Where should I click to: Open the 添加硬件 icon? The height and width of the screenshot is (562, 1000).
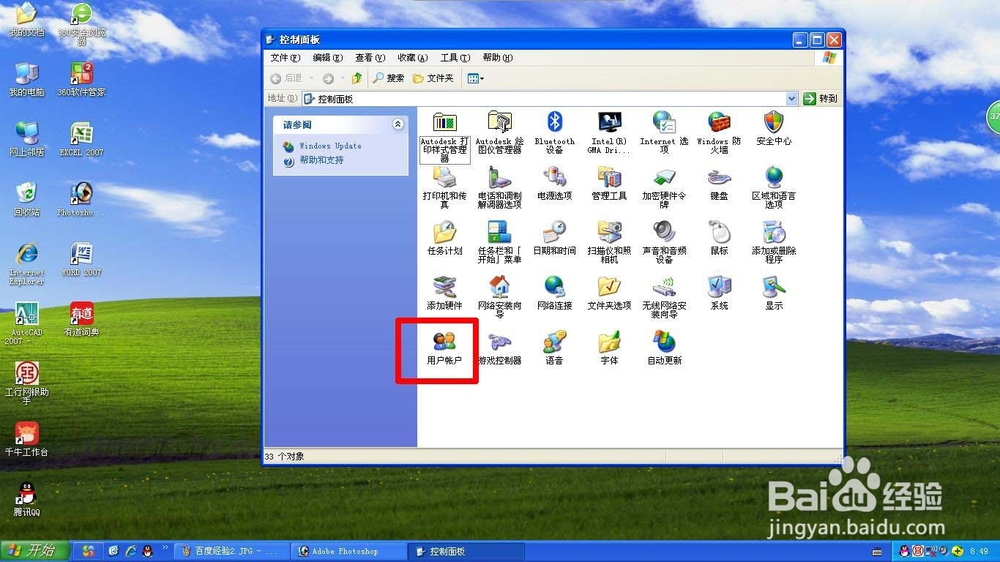coord(444,293)
